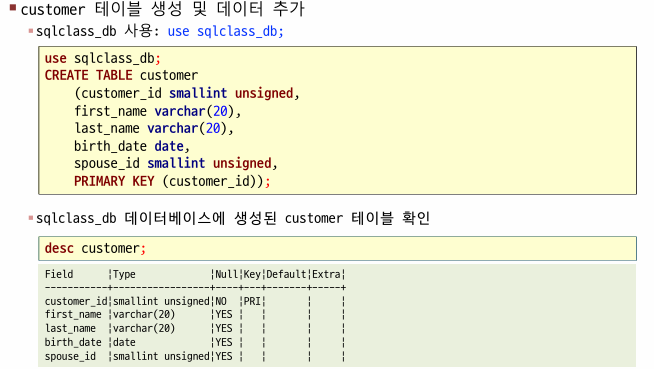Click the 'spouse_id smallint unsigned,' code line
Image resolution: width=654 pixels, height=369 pixels.
coord(176,163)
